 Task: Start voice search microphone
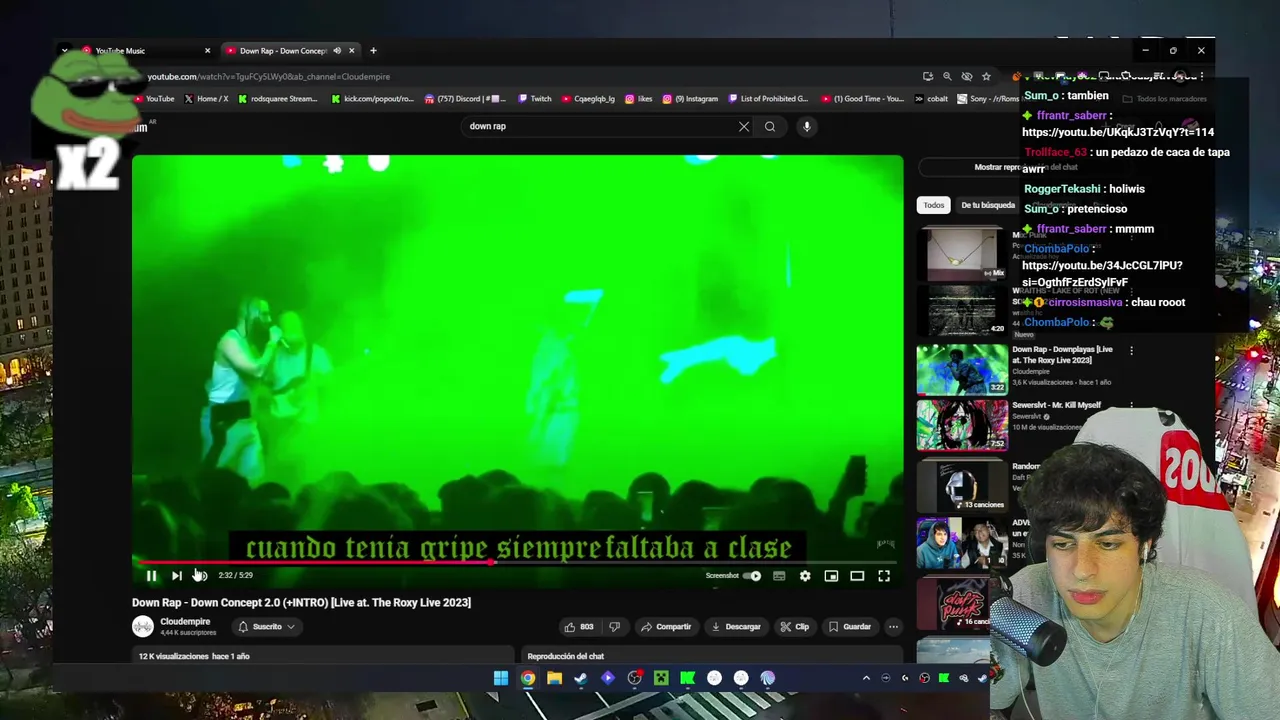[x=807, y=126]
